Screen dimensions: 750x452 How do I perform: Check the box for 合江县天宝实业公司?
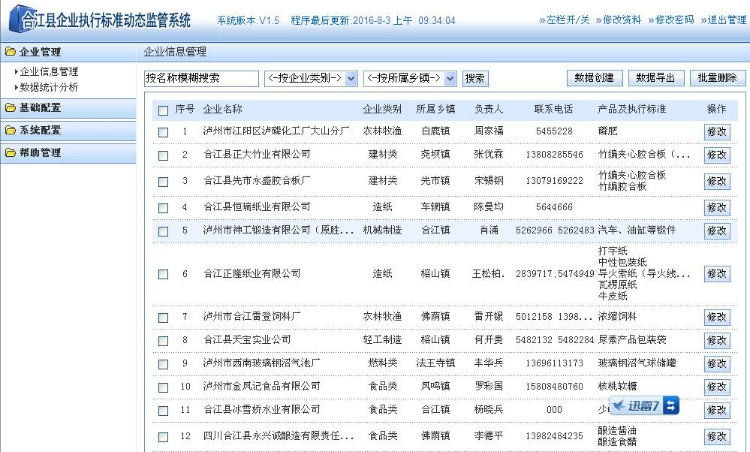[x=163, y=341]
